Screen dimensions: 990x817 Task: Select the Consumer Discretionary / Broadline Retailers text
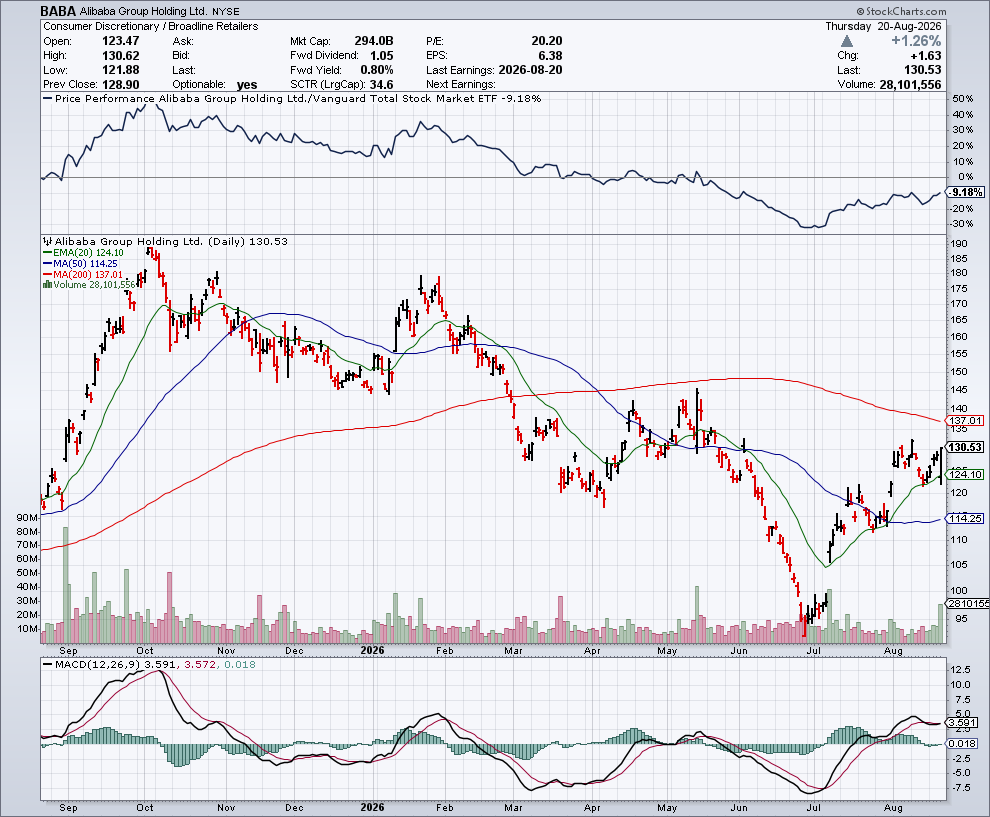coord(150,27)
